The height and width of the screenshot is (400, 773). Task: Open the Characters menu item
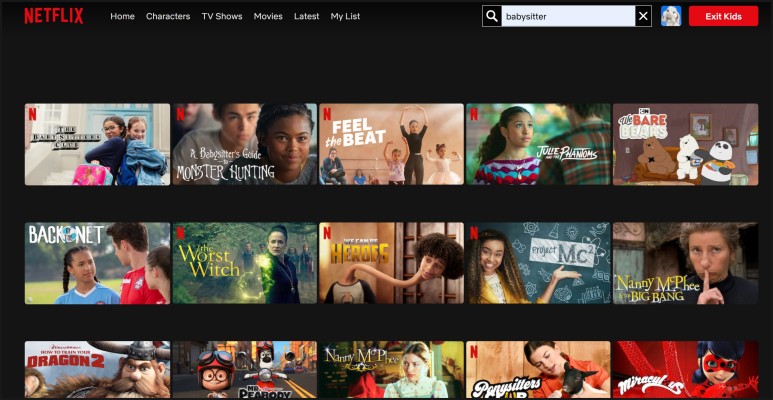[x=168, y=16]
